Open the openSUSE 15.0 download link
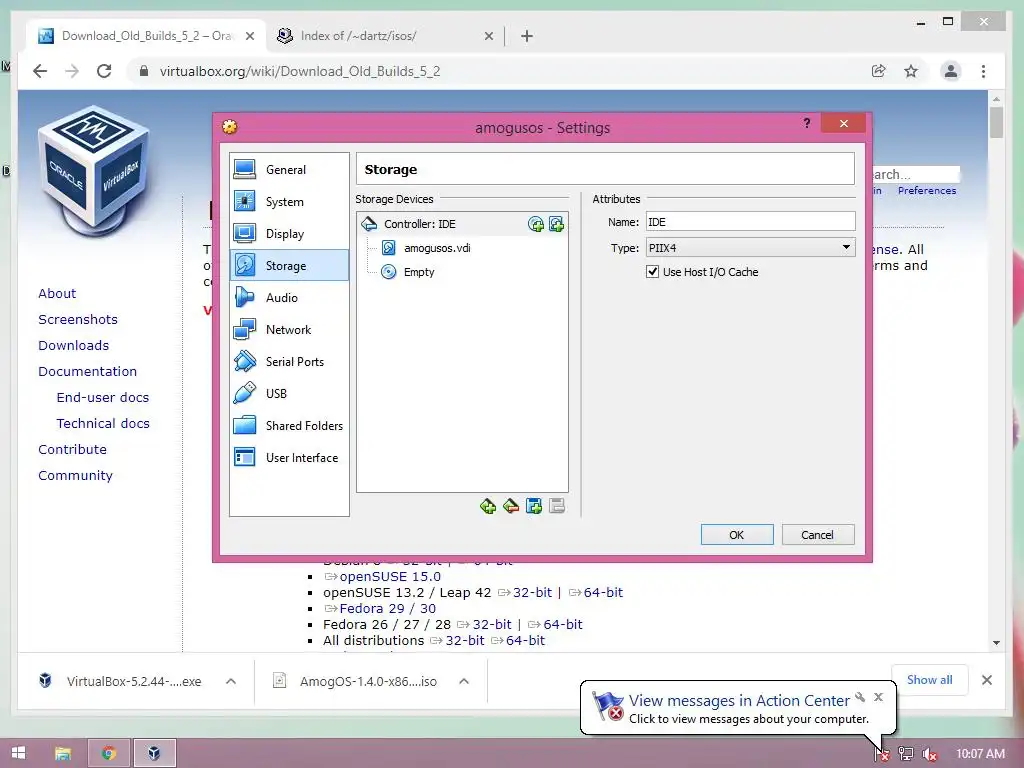This screenshot has height=768, width=1024. (x=390, y=577)
